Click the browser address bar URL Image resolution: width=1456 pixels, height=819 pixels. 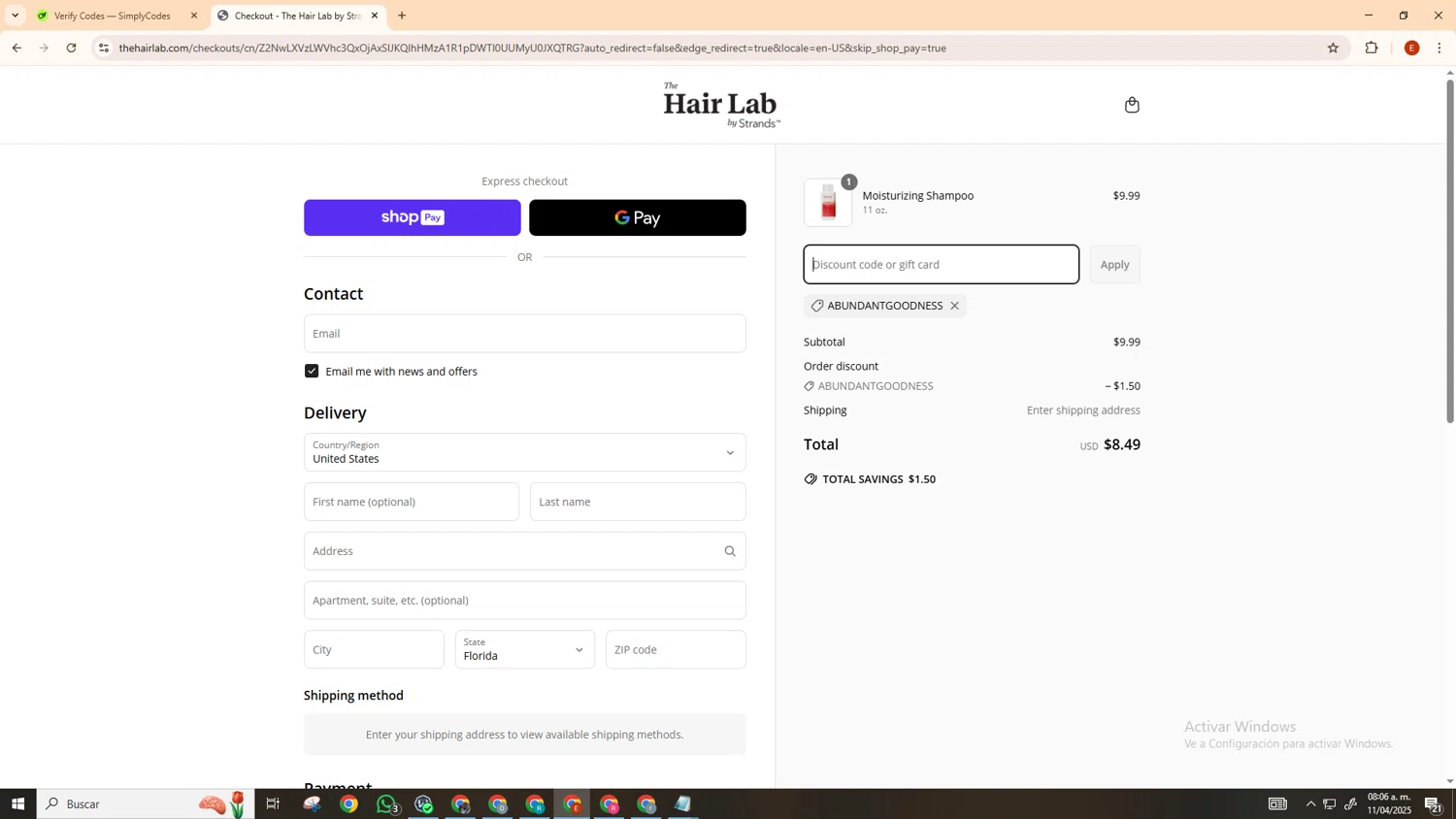[532, 48]
